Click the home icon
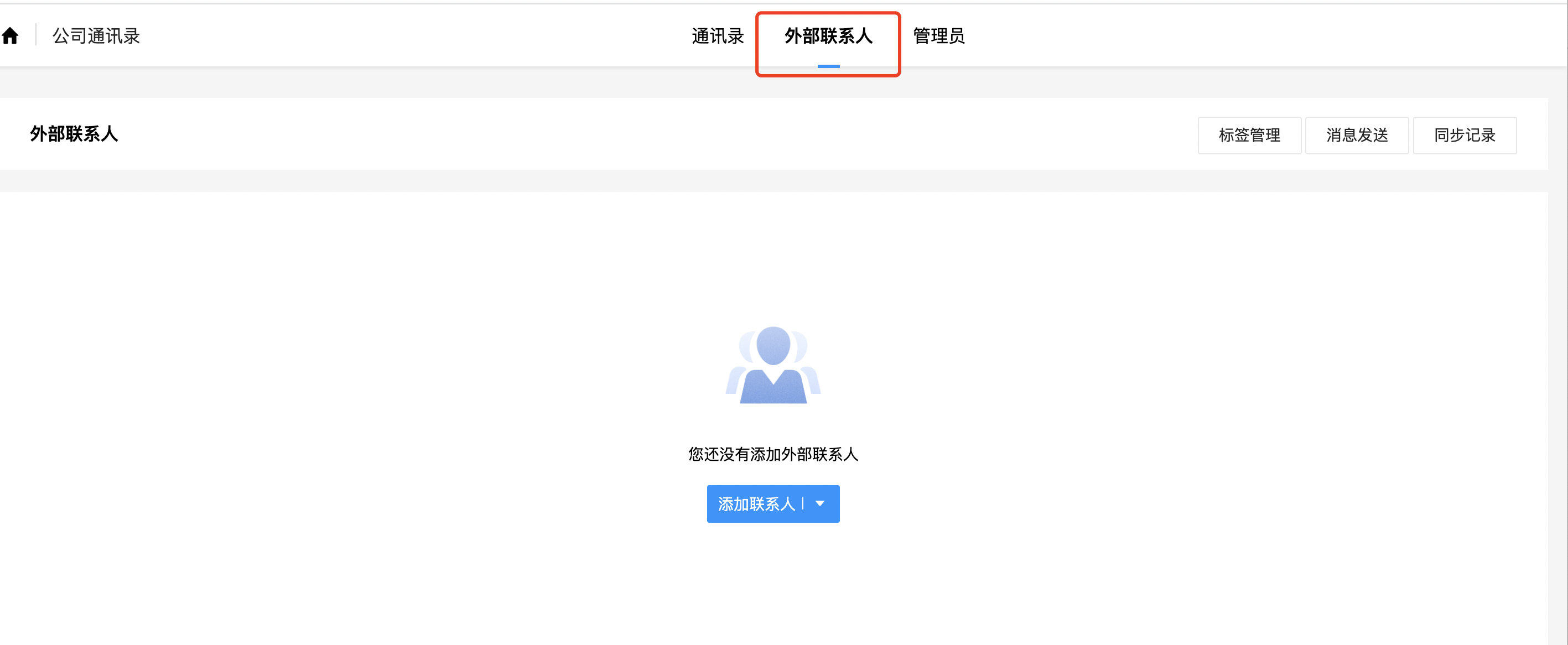 [x=10, y=36]
